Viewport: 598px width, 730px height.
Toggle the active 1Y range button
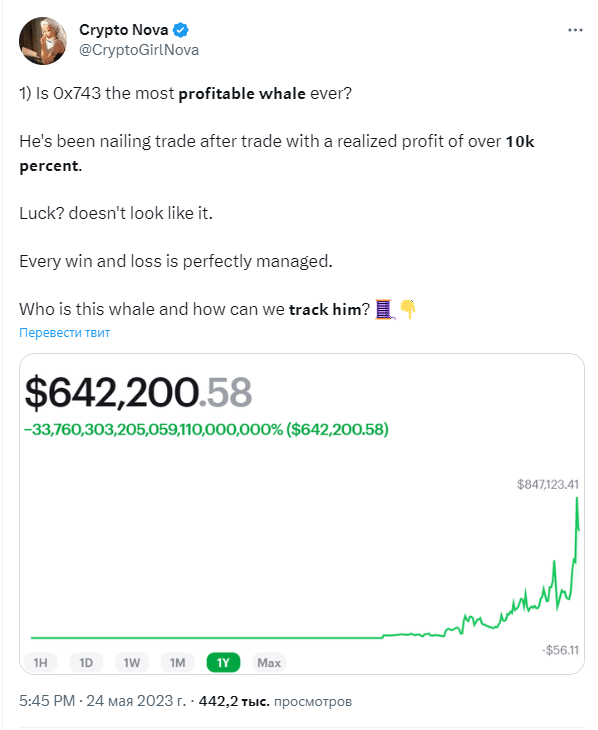pos(223,662)
